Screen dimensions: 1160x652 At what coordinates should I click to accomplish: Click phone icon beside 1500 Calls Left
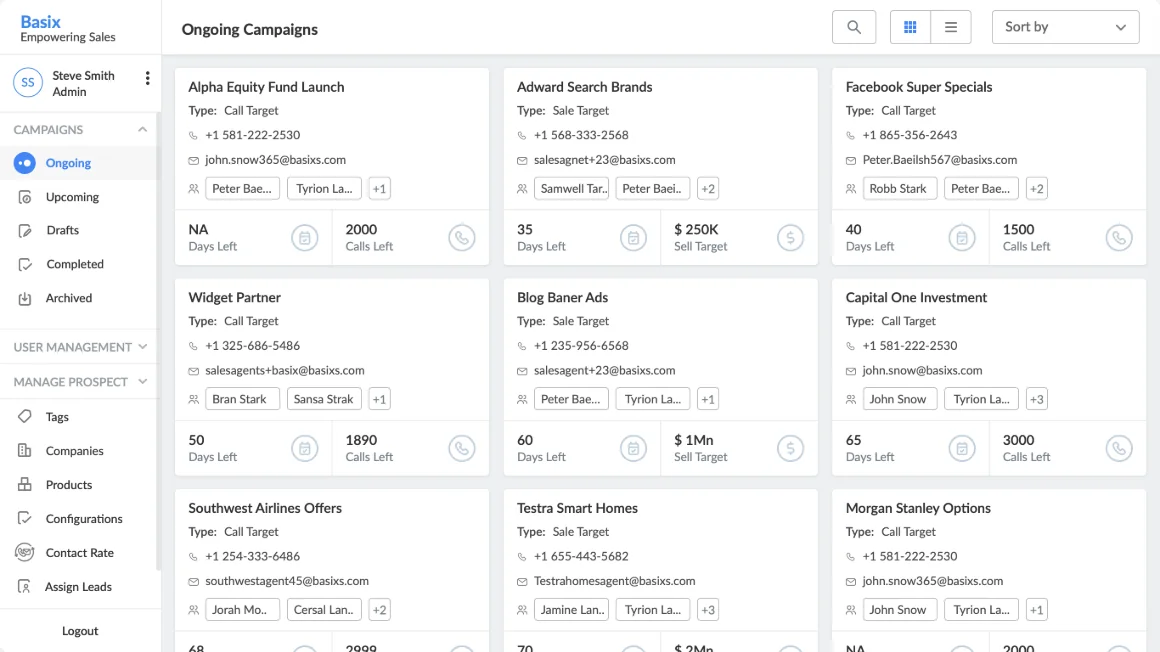coord(1119,238)
